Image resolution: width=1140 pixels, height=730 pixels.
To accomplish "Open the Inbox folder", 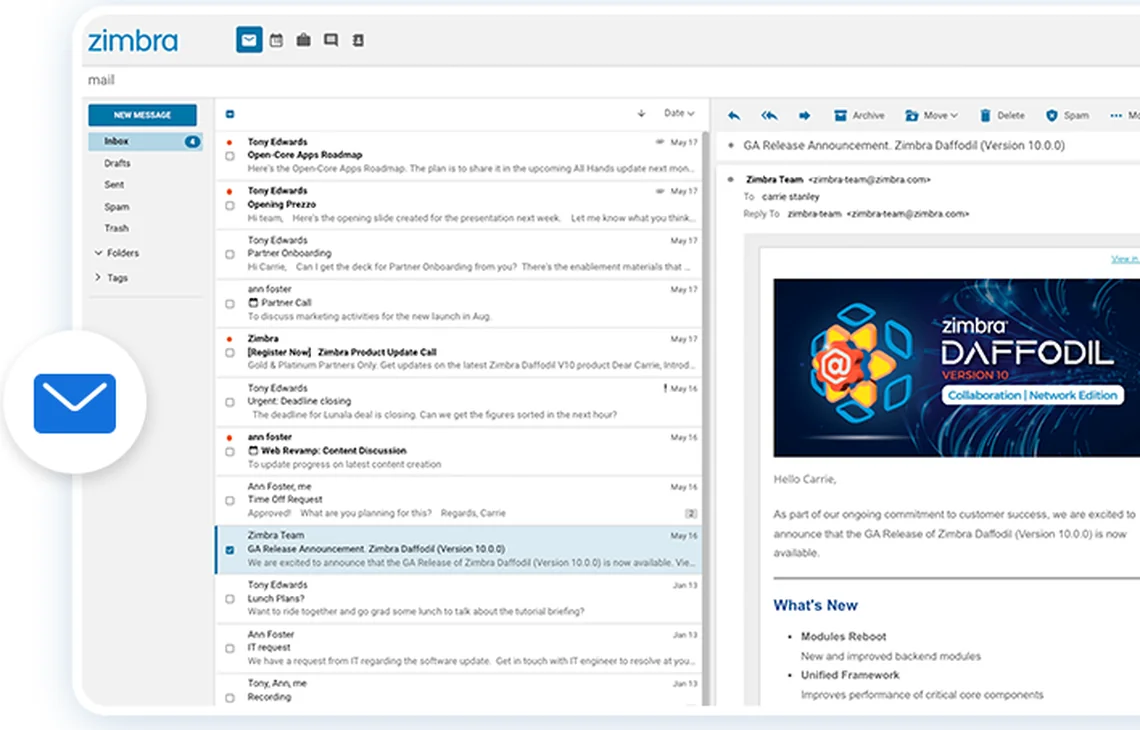I will [x=145, y=141].
